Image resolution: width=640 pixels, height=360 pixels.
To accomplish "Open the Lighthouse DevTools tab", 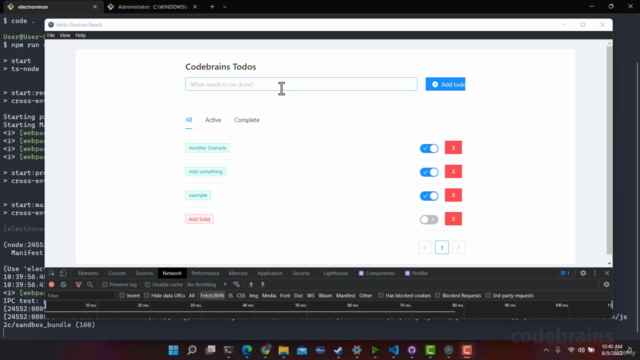I will pos(336,273).
